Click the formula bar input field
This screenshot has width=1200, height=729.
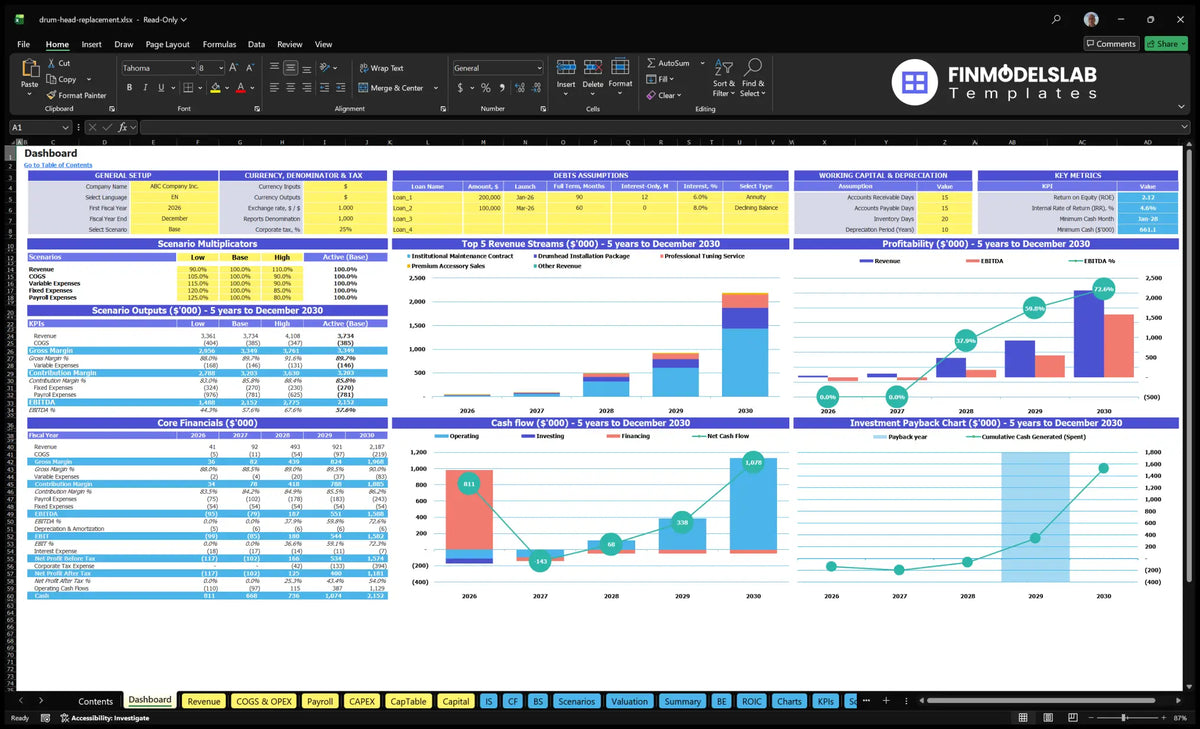point(664,128)
